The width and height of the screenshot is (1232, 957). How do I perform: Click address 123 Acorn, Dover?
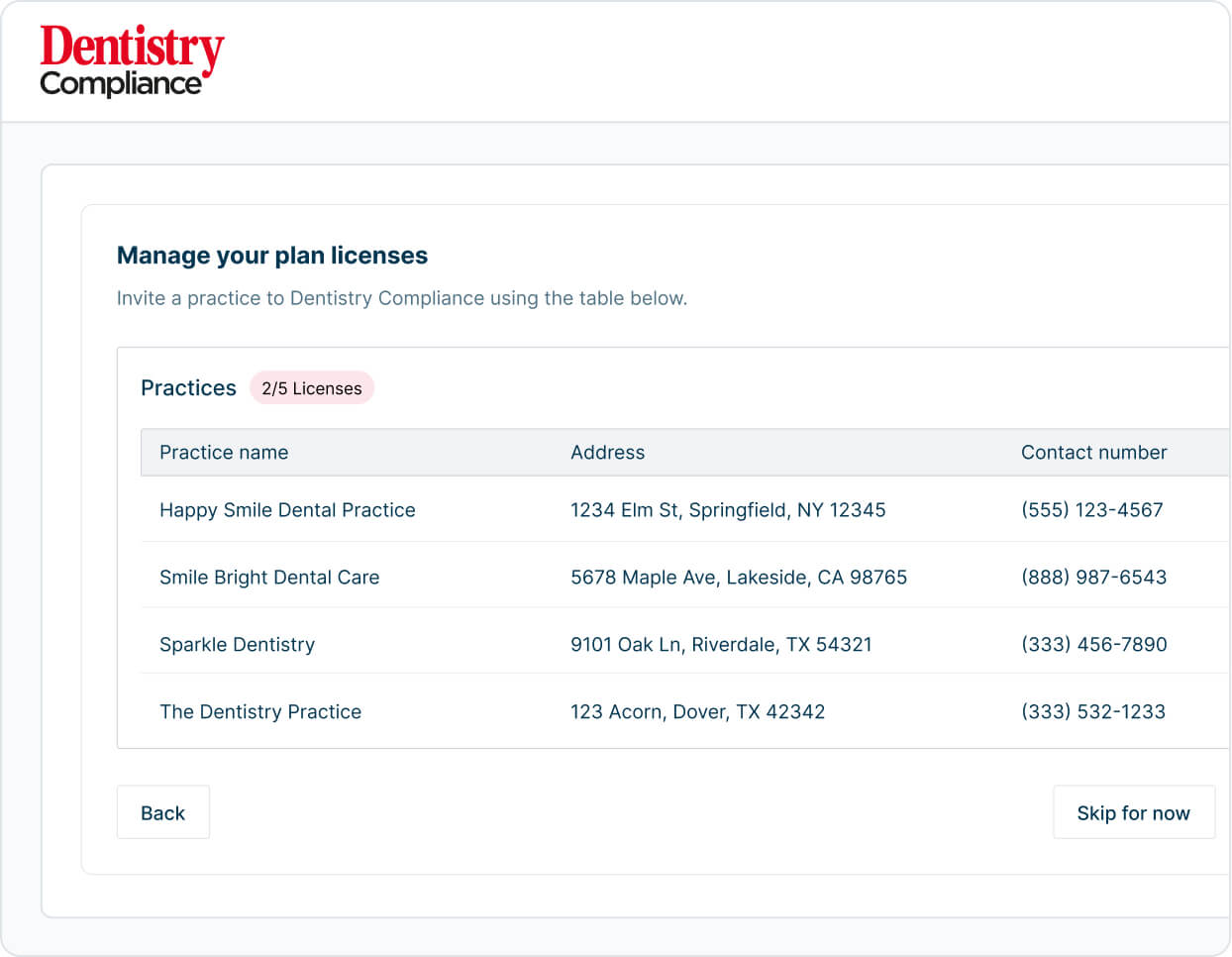[x=697, y=712]
